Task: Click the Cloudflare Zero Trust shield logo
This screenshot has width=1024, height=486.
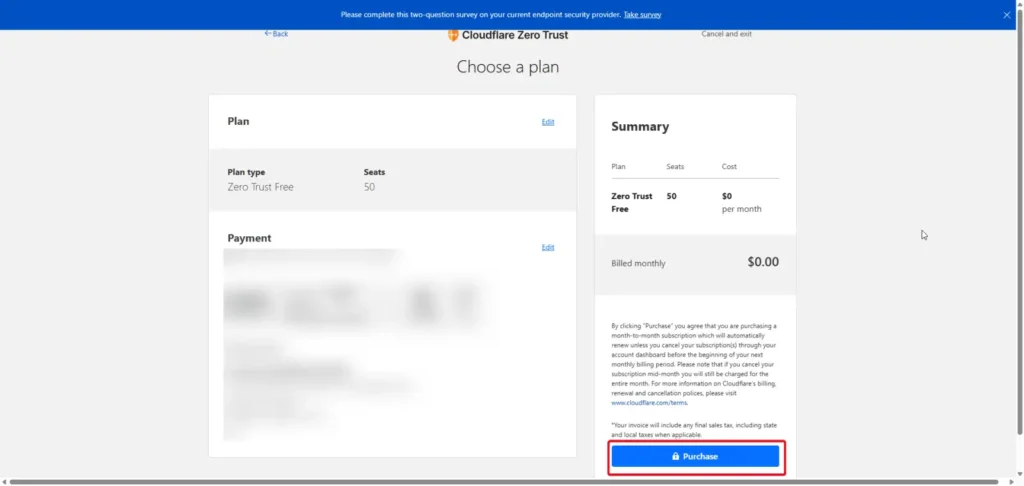Action: 453,35
